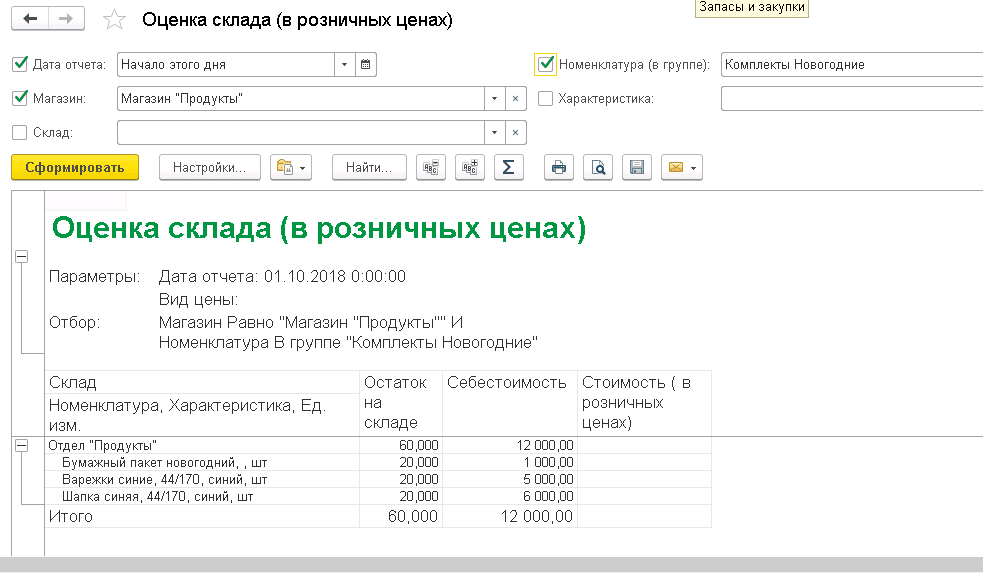Click the sum (Σ) toolbar icon
The height and width of the screenshot is (573, 983).
point(508,168)
